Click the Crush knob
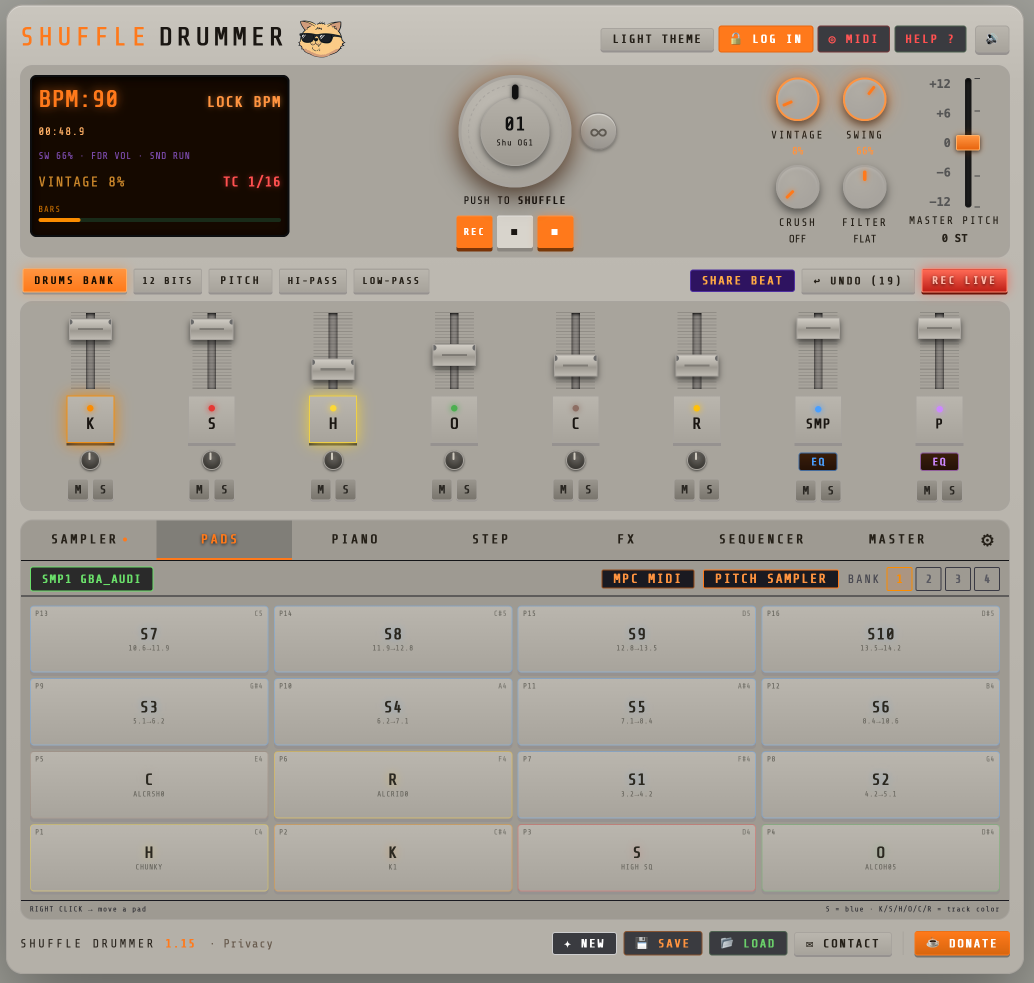 (797, 187)
